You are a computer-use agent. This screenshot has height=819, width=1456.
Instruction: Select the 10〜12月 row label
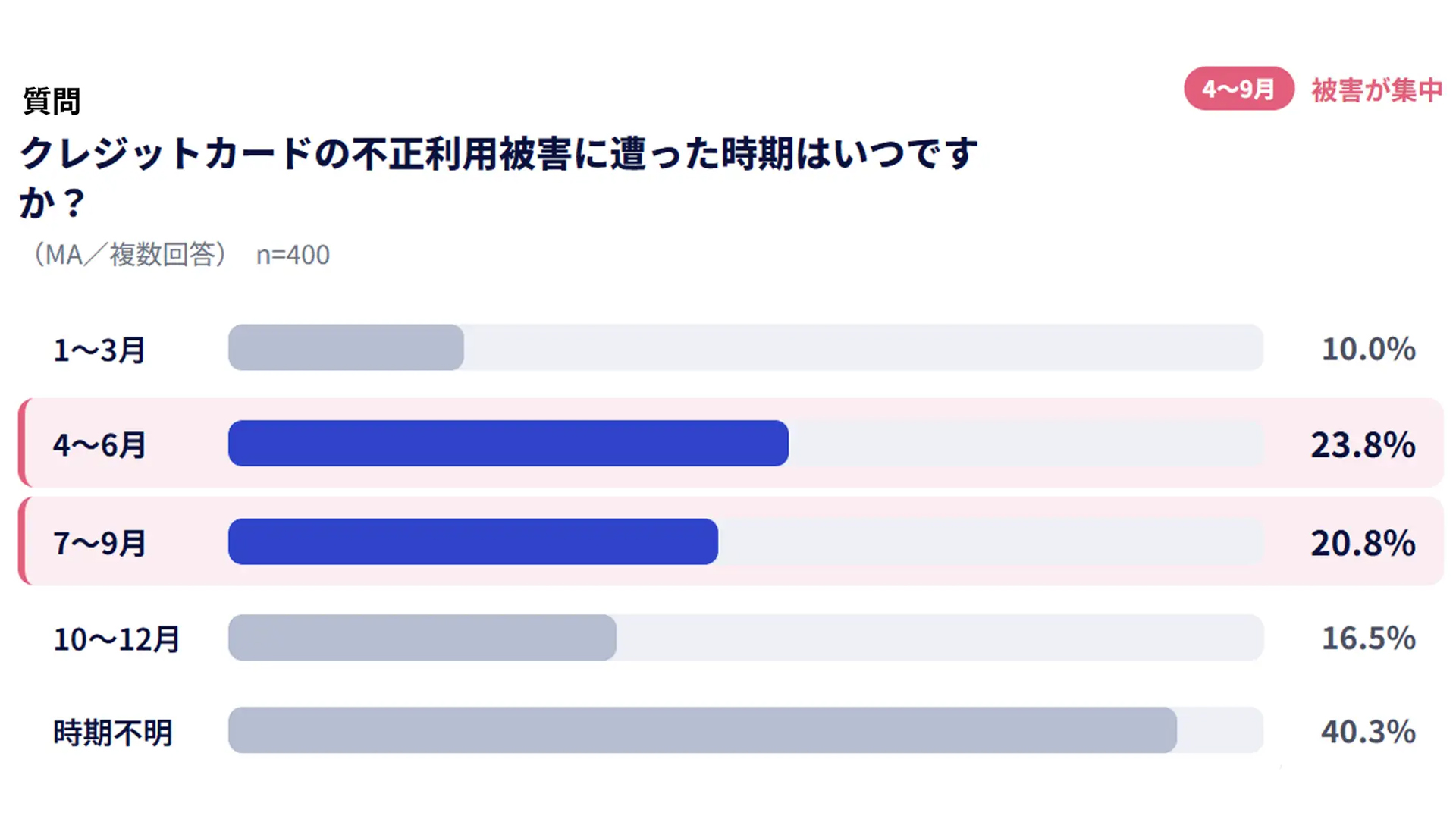(117, 639)
